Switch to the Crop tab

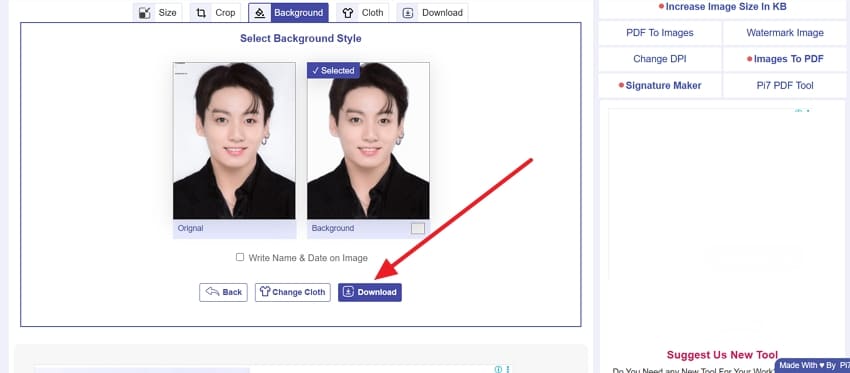pyautogui.click(x=215, y=12)
